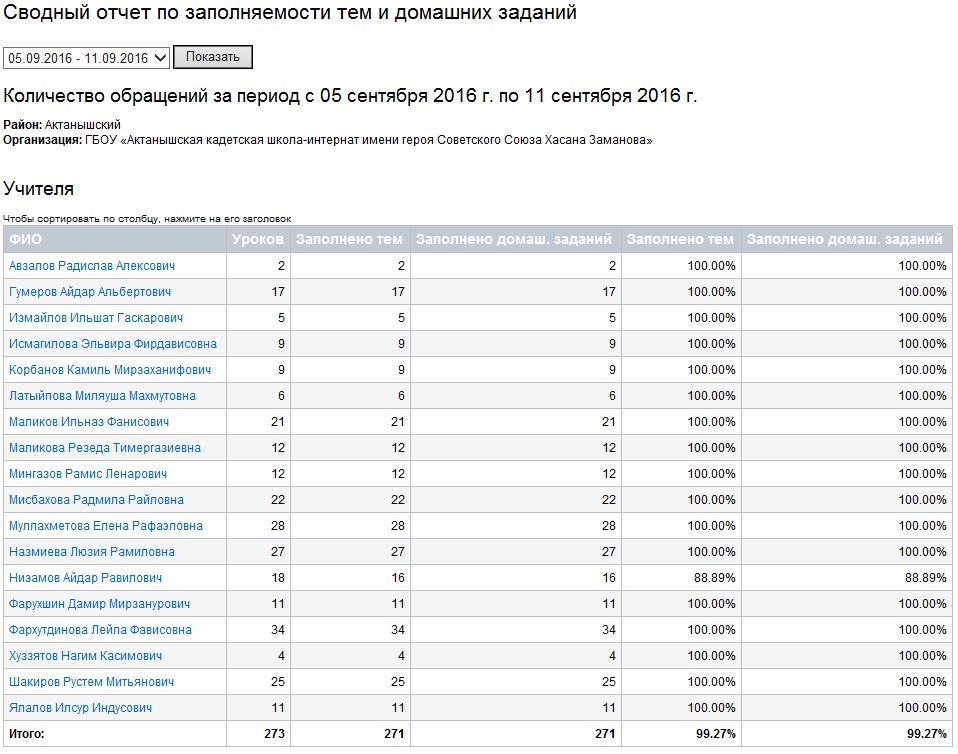Viewport: 958px width, 754px height.
Task: Open Низамов Айдар Равилович teacher link
Action: pyautogui.click(x=85, y=578)
